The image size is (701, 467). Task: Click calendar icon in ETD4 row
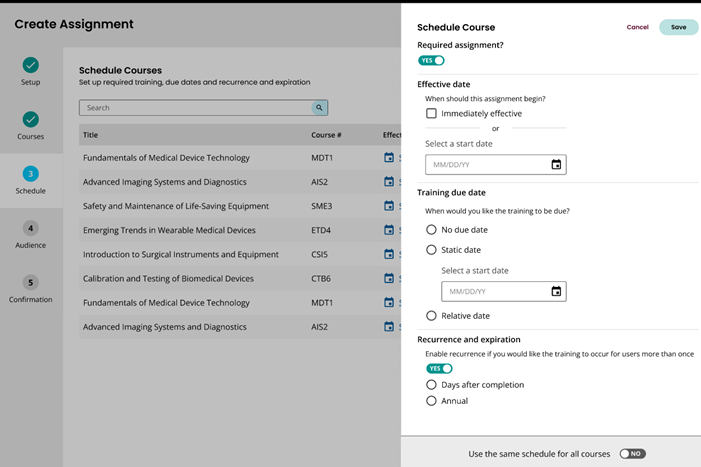tap(389, 230)
